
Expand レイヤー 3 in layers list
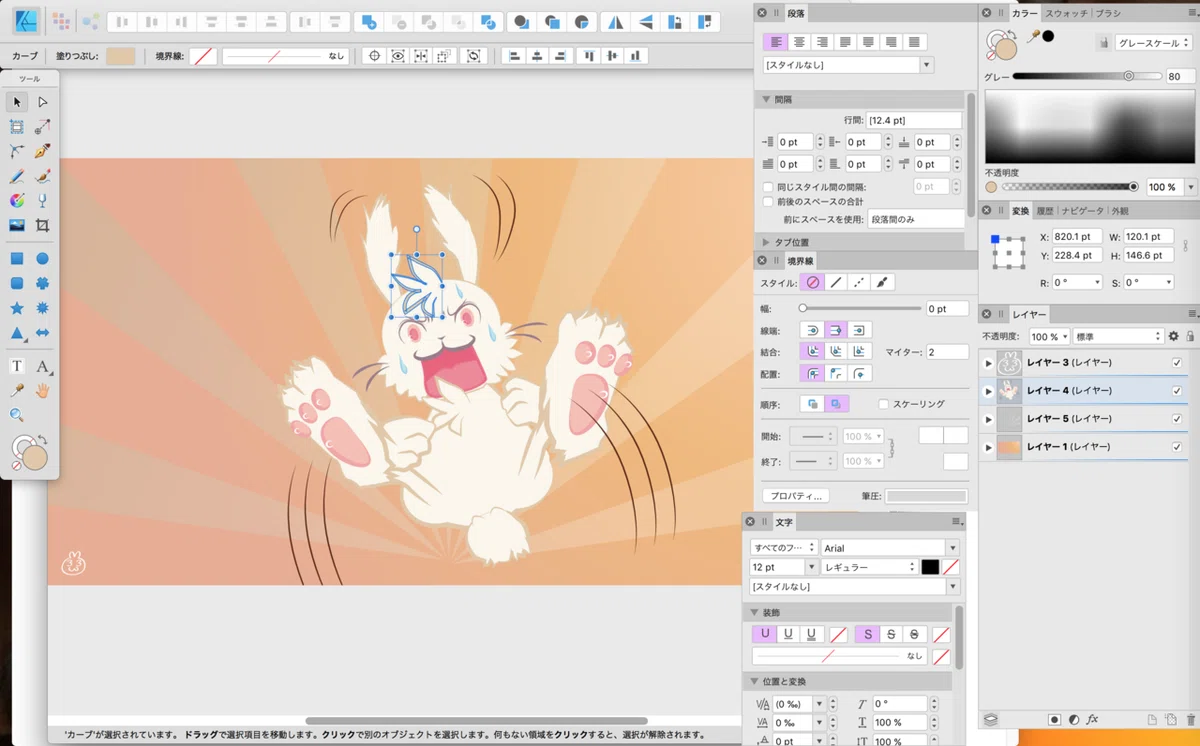pyautogui.click(x=988, y=363)
